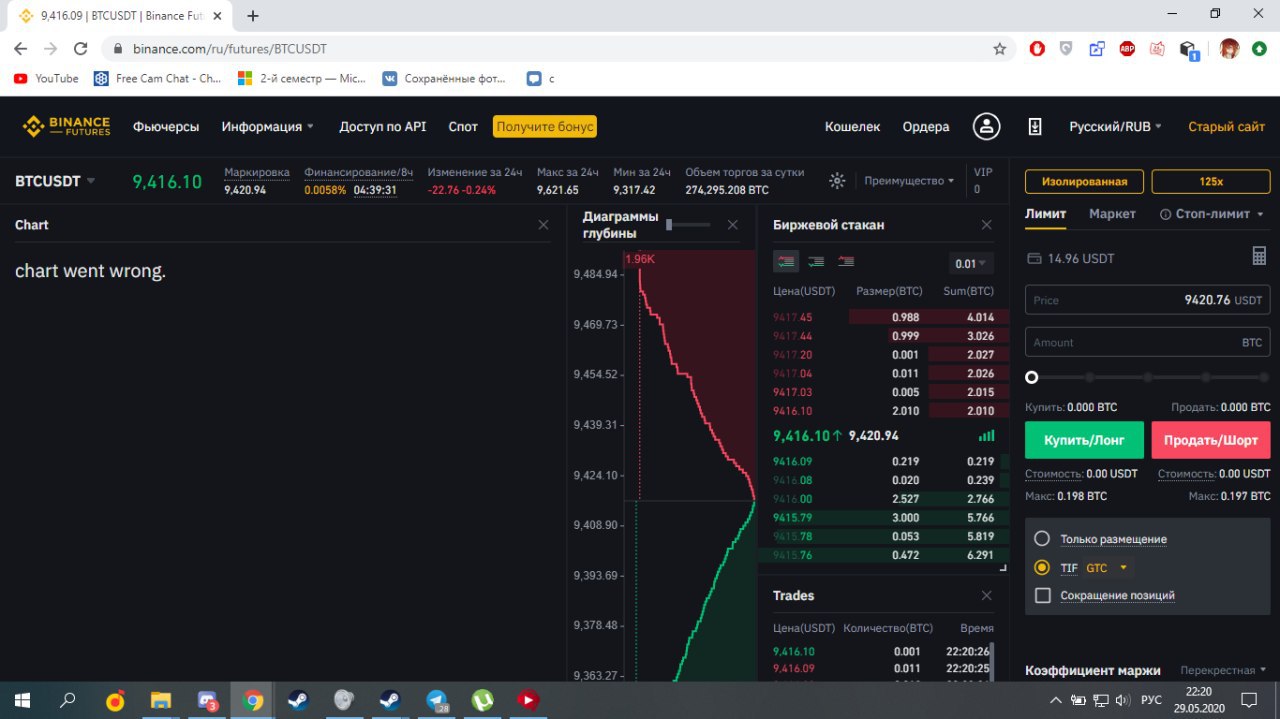Click the 125x leverage button

[x=1211, y=181]
